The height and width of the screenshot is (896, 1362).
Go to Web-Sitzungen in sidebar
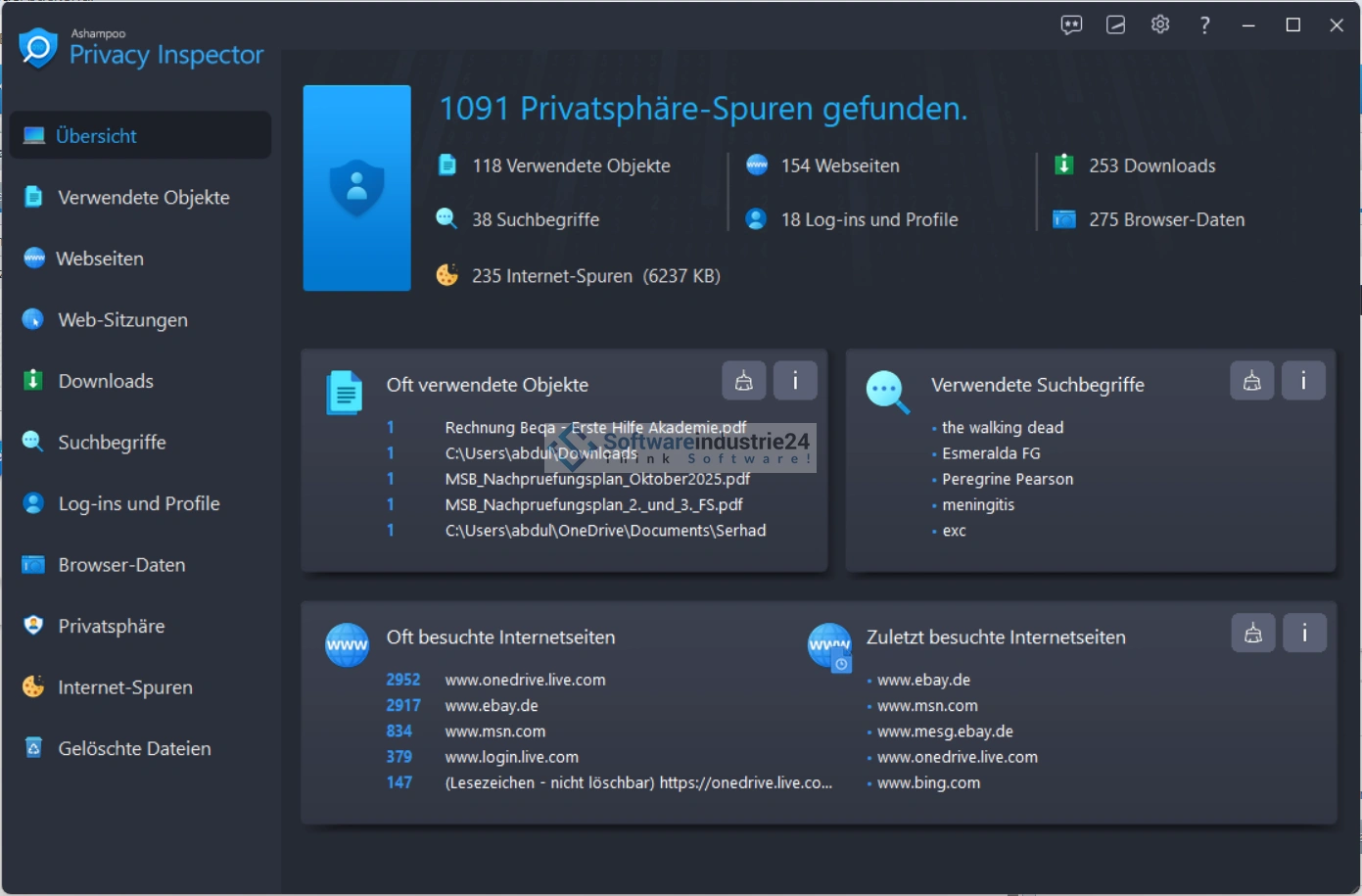point(122,320)
